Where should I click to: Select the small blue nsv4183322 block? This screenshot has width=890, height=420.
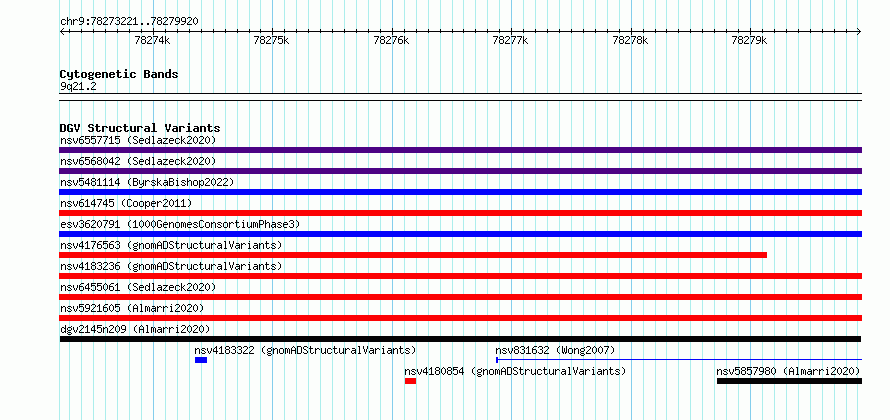click(201, 360)
